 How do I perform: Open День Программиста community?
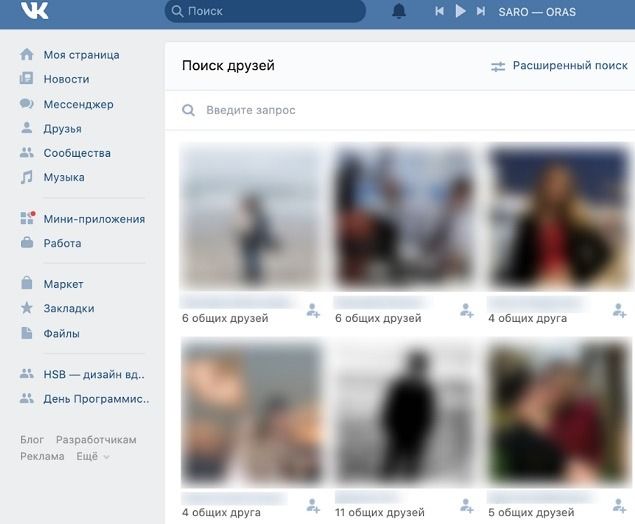click(x=96, y=399)
